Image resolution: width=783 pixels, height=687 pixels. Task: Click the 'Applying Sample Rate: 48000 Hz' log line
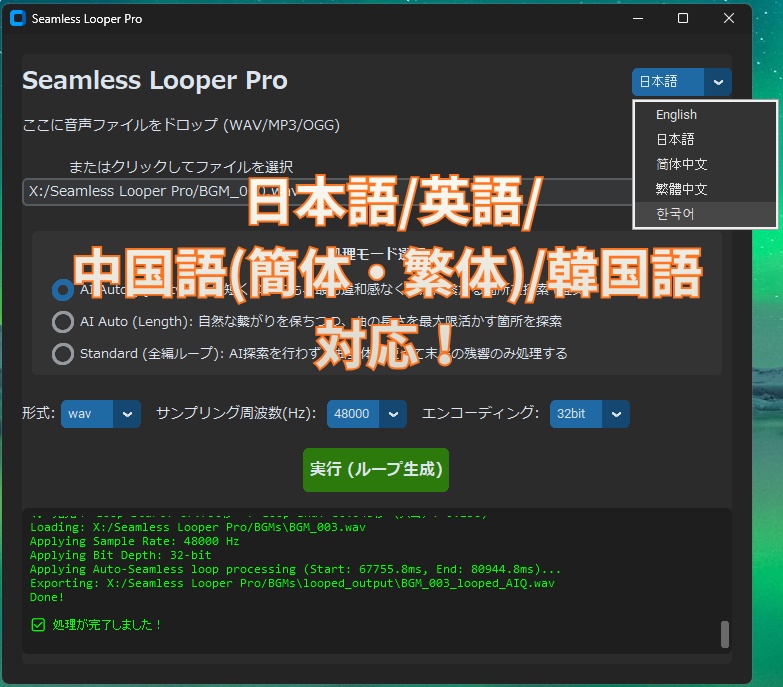134,541
